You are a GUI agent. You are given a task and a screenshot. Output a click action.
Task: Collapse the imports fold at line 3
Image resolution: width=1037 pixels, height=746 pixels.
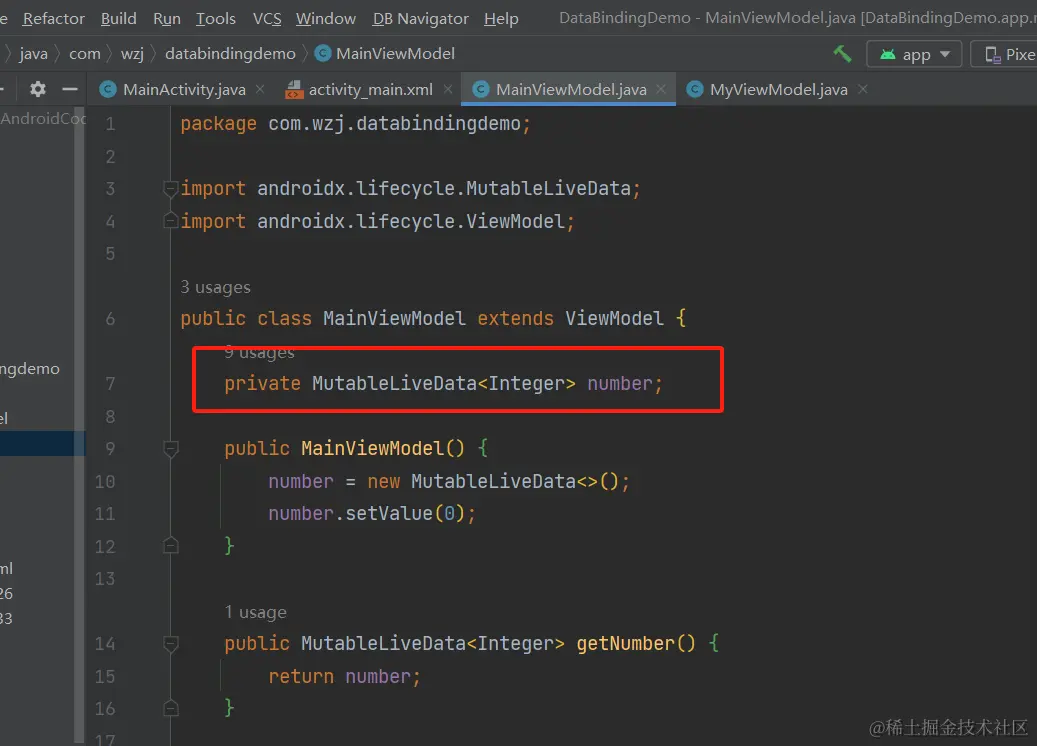tap(171, 189)
